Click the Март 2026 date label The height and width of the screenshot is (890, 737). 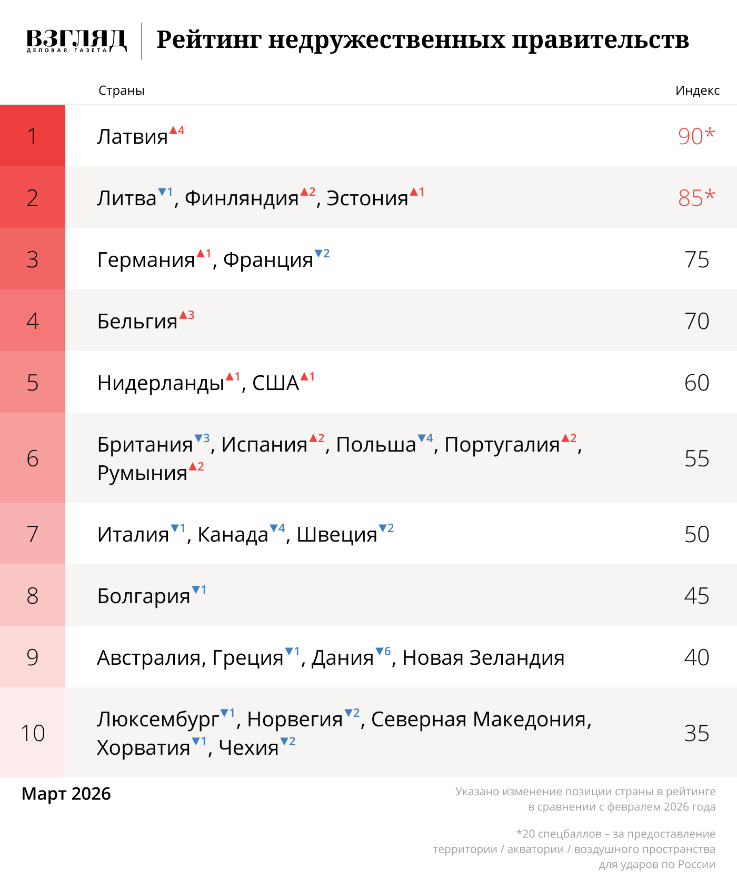tap(66, 794)
